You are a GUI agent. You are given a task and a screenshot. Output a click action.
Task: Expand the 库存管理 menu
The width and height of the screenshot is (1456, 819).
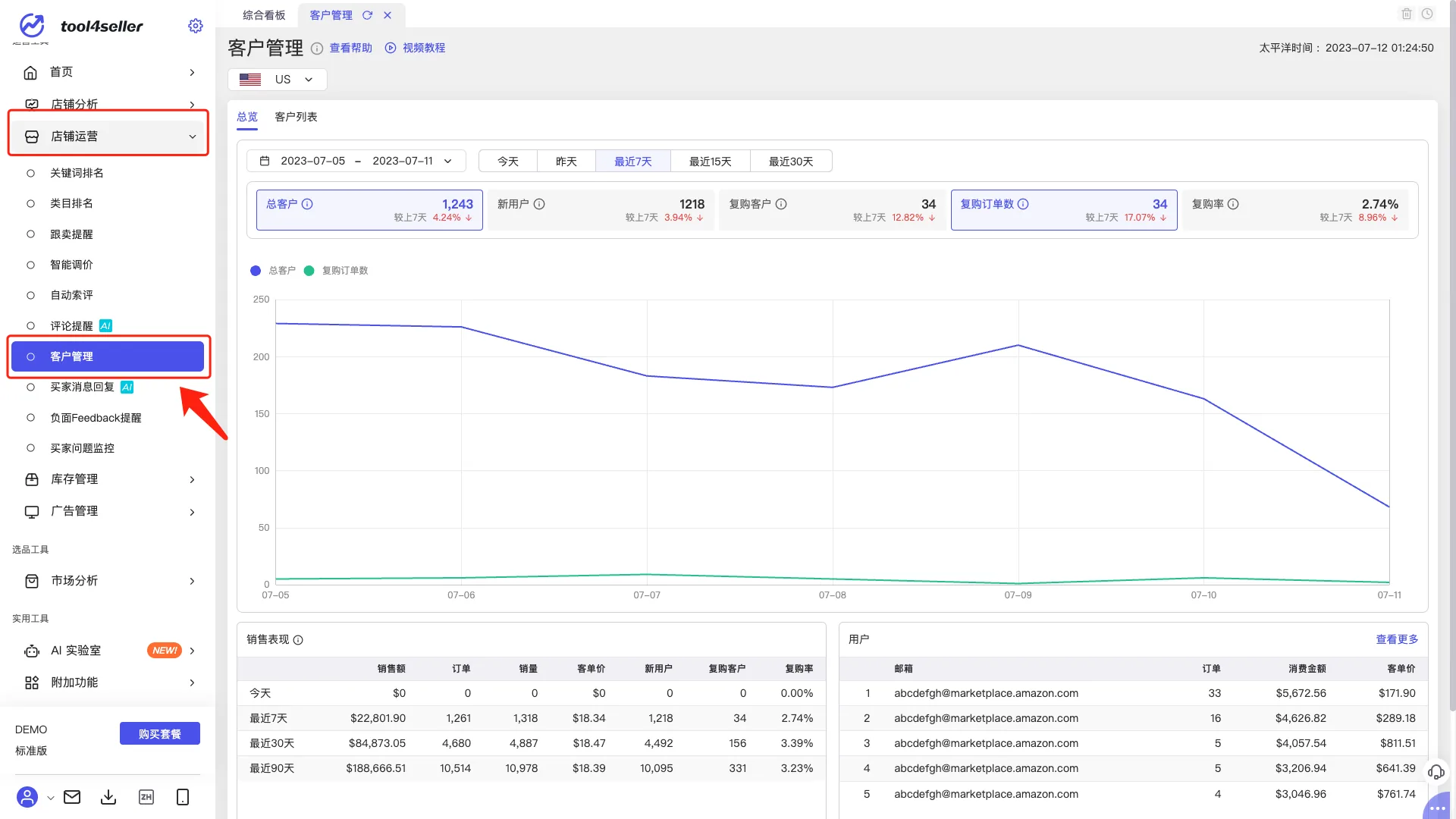tap(192, 479)
